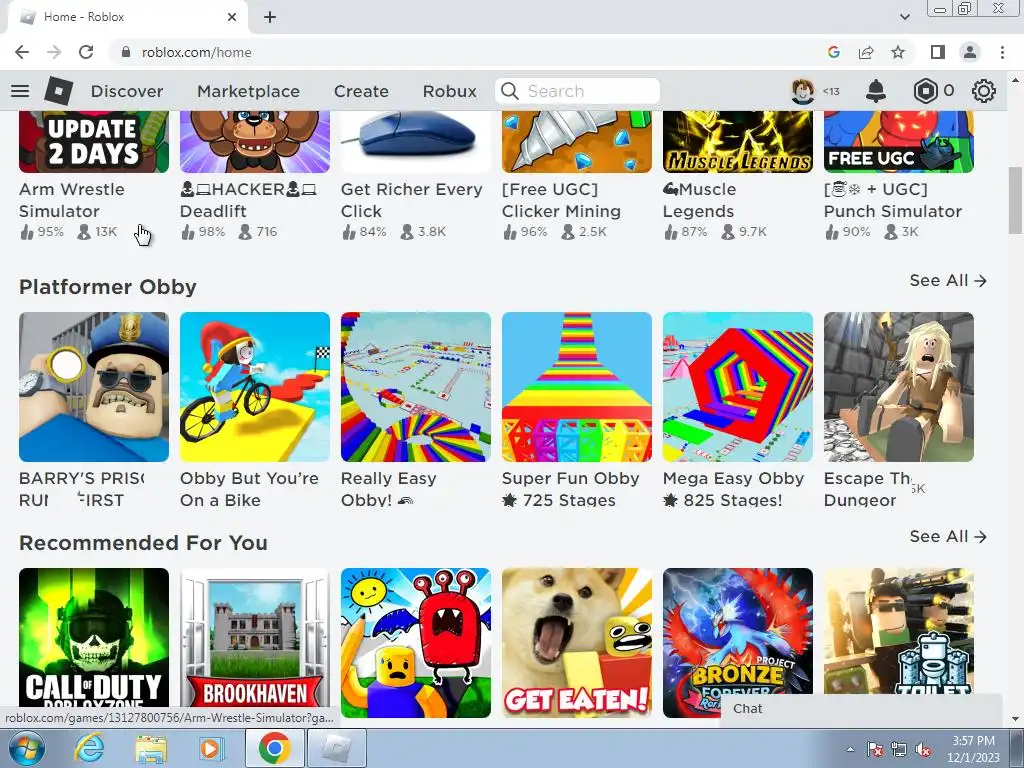The width and height of the screenshot is (1024, 768).
Task: Open Mega Easy Obby 825 Stages thumbnail
Action: pos(738,387)
